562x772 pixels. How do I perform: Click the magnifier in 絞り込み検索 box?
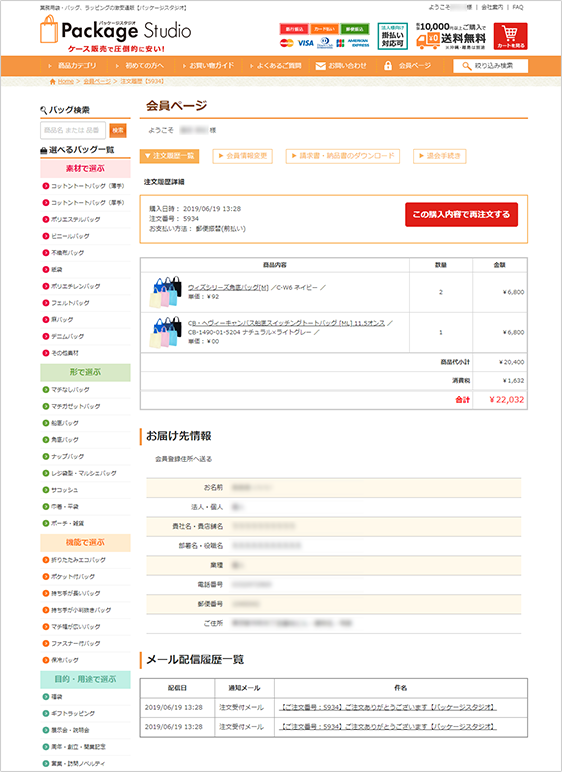pyautogui.click(x=466, y=66)
